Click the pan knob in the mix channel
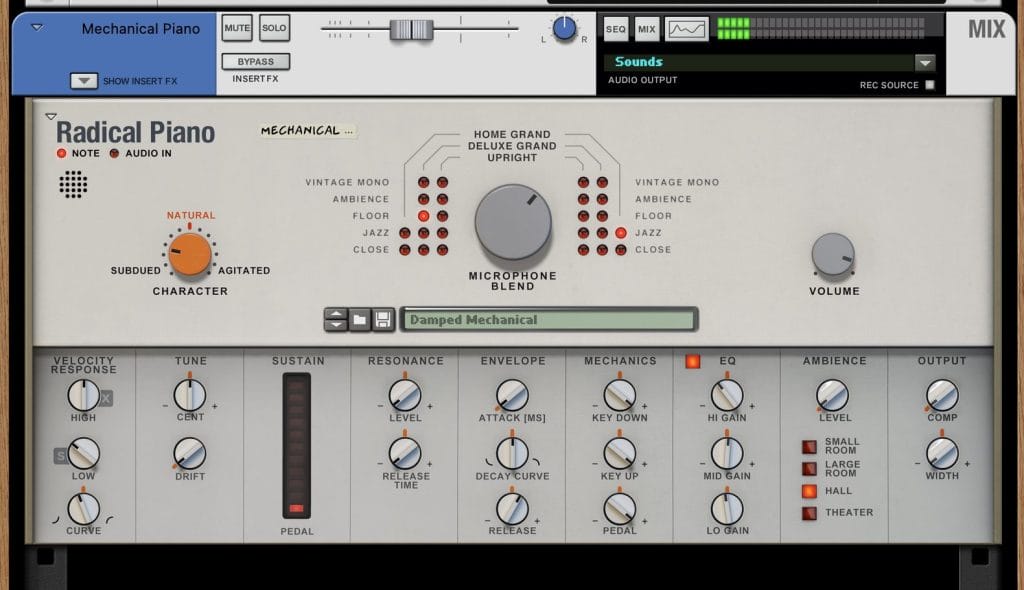The width and height of the screenshot is (1024, 590). pos(564,29)
